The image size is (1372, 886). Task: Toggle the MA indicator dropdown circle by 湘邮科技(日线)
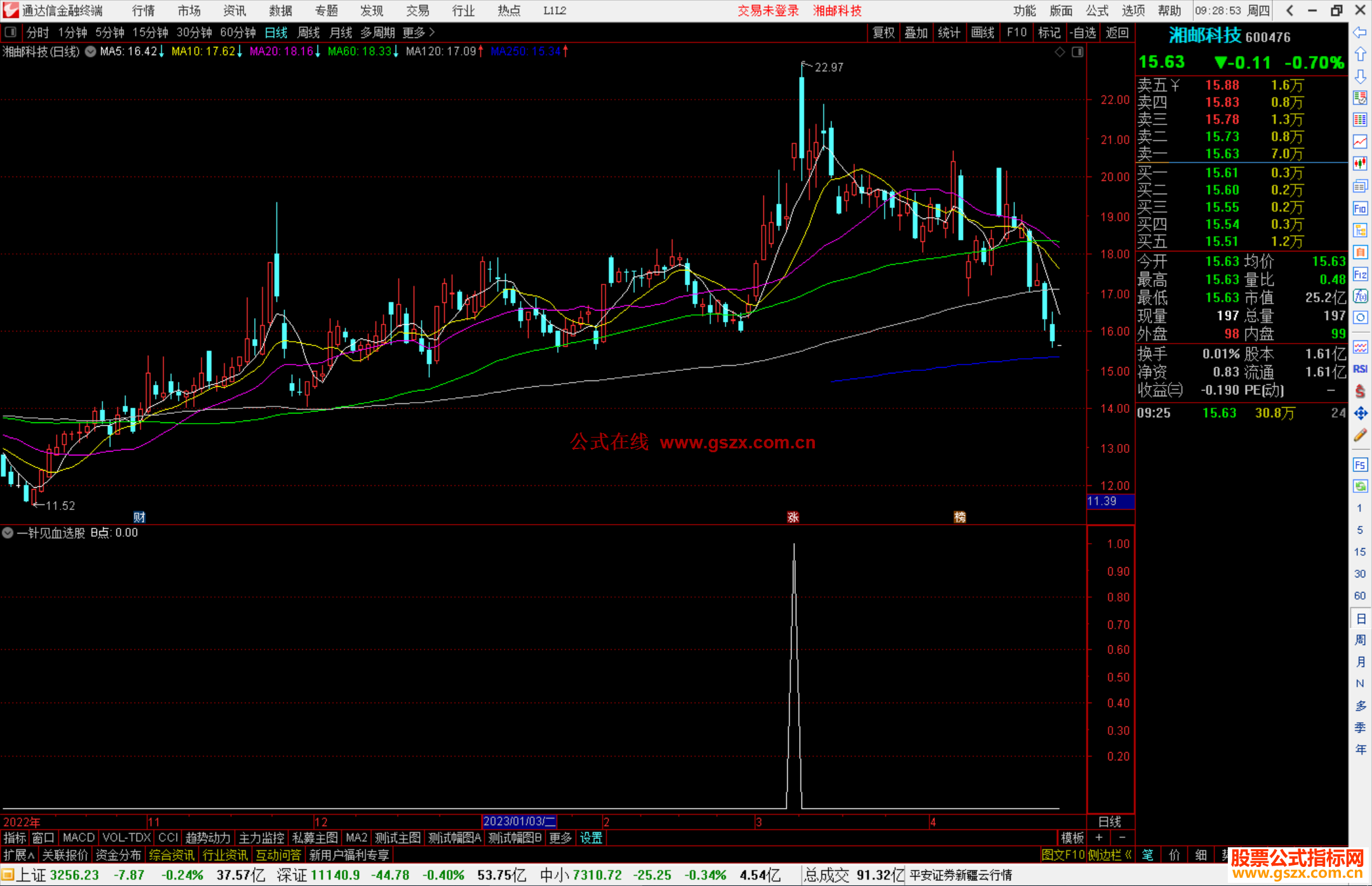point(90,51)
